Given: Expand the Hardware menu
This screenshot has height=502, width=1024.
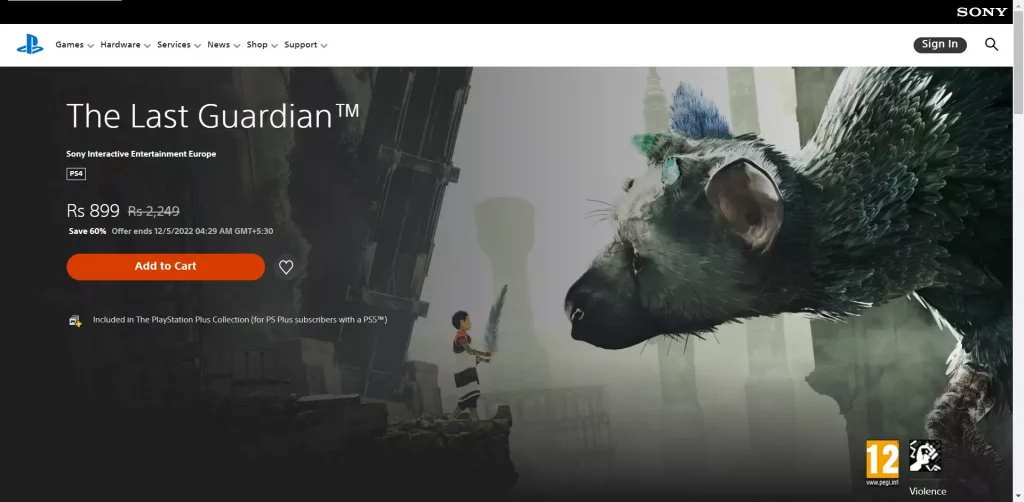Looking at the screenshot, I should (125, 45).
